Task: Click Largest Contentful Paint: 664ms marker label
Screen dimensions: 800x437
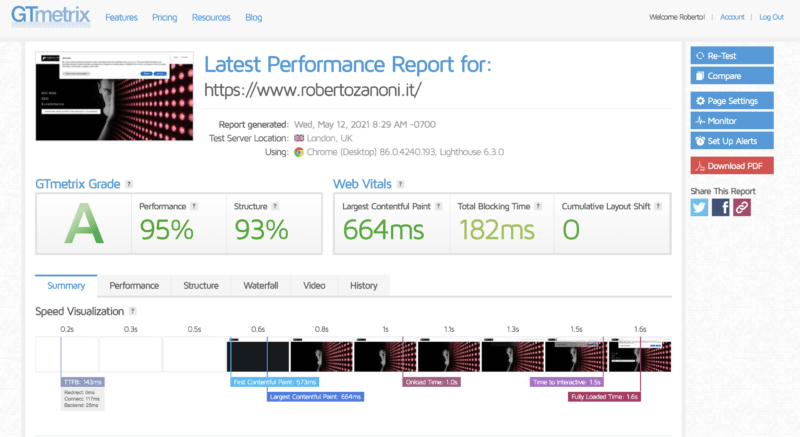Action: click(x=315, y=397)
